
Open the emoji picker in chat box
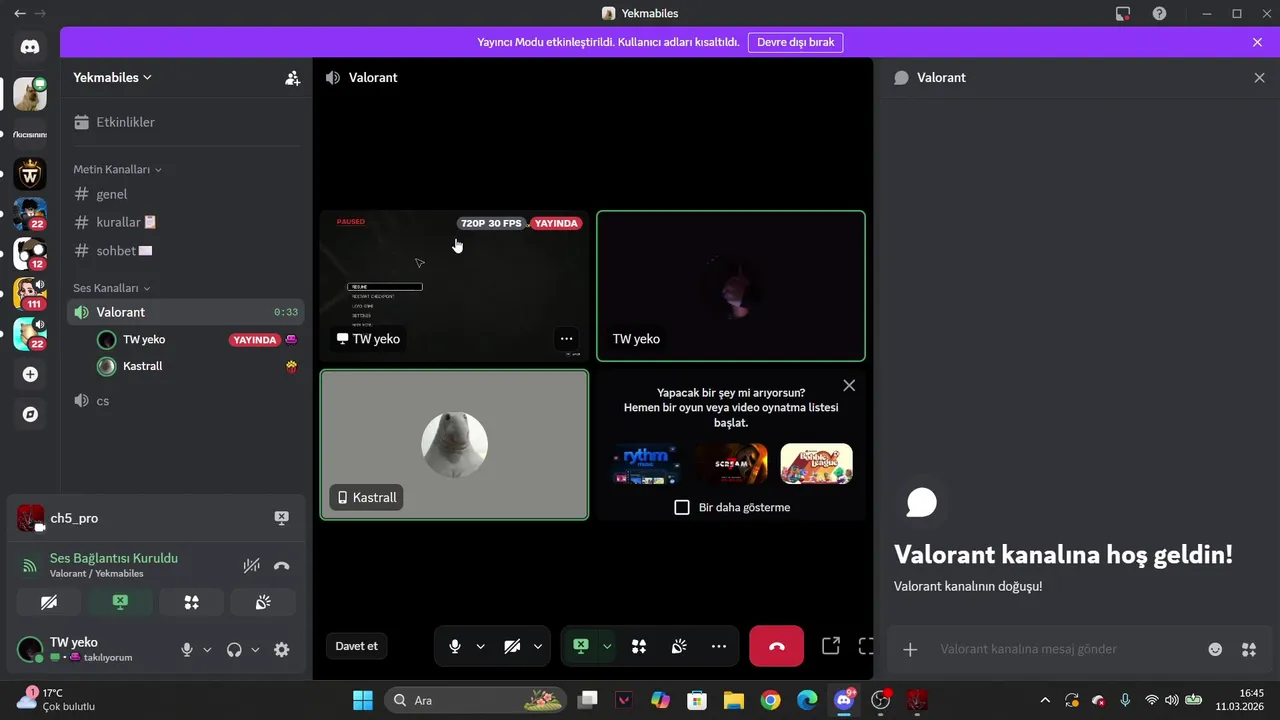(1215, 650)
